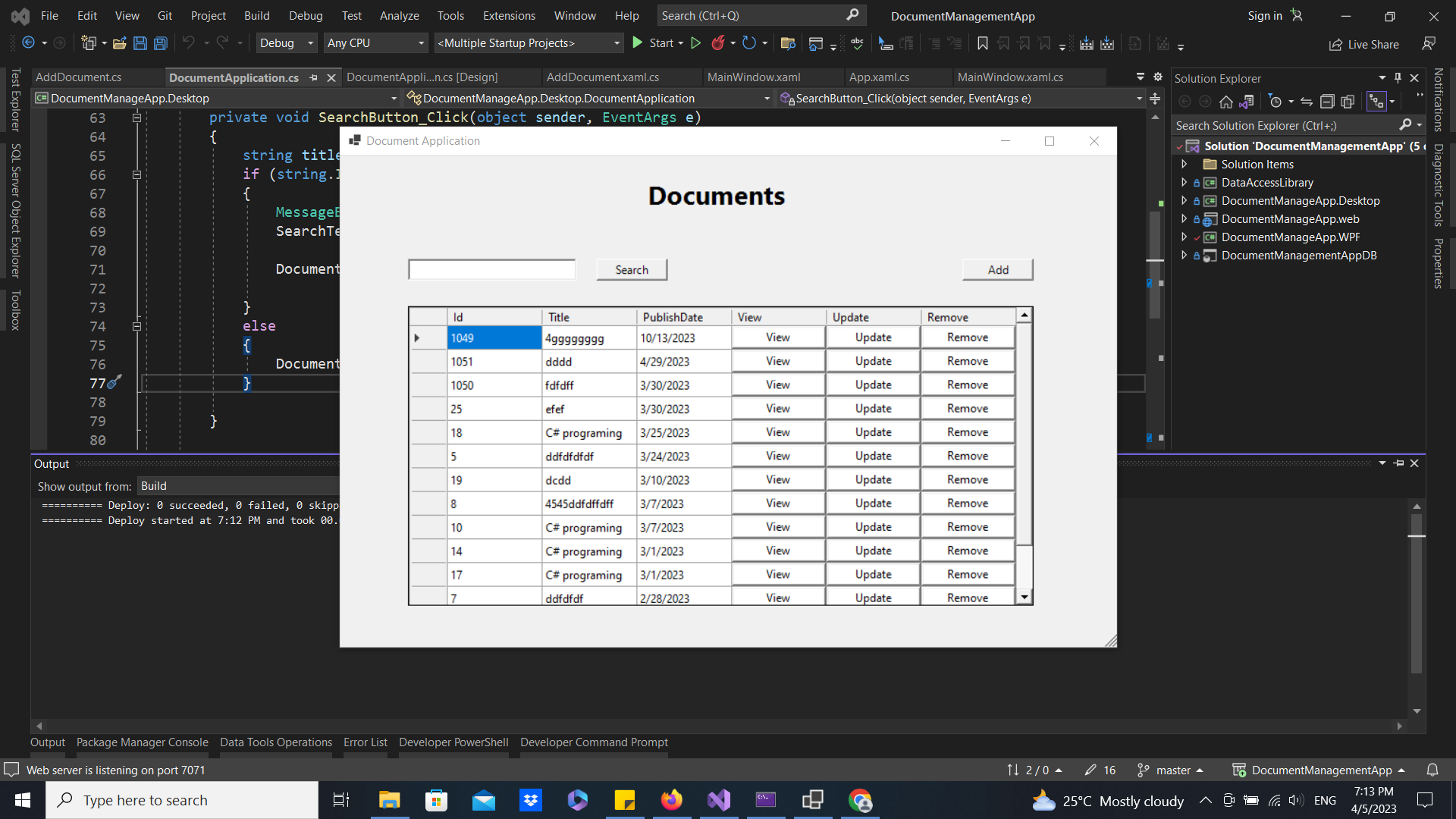Pin the DocumentApplication.cs tab
The width and height of the screenshot is (1456, 819).
point(313,77)
